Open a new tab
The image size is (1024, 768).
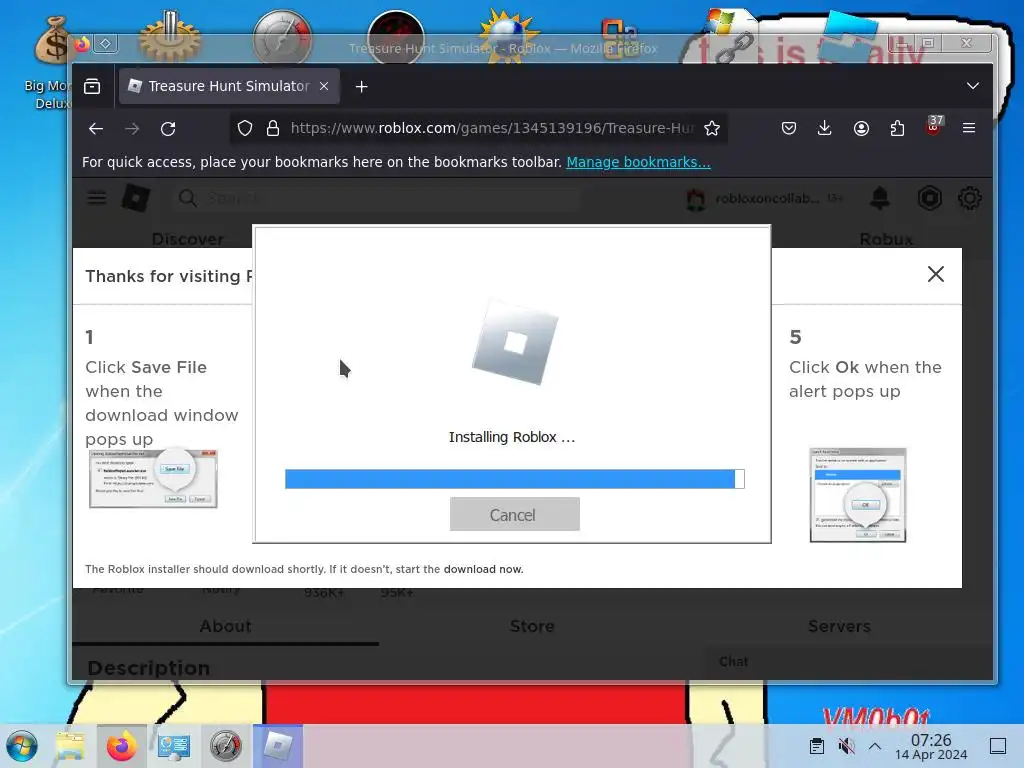tap(361, 86)
